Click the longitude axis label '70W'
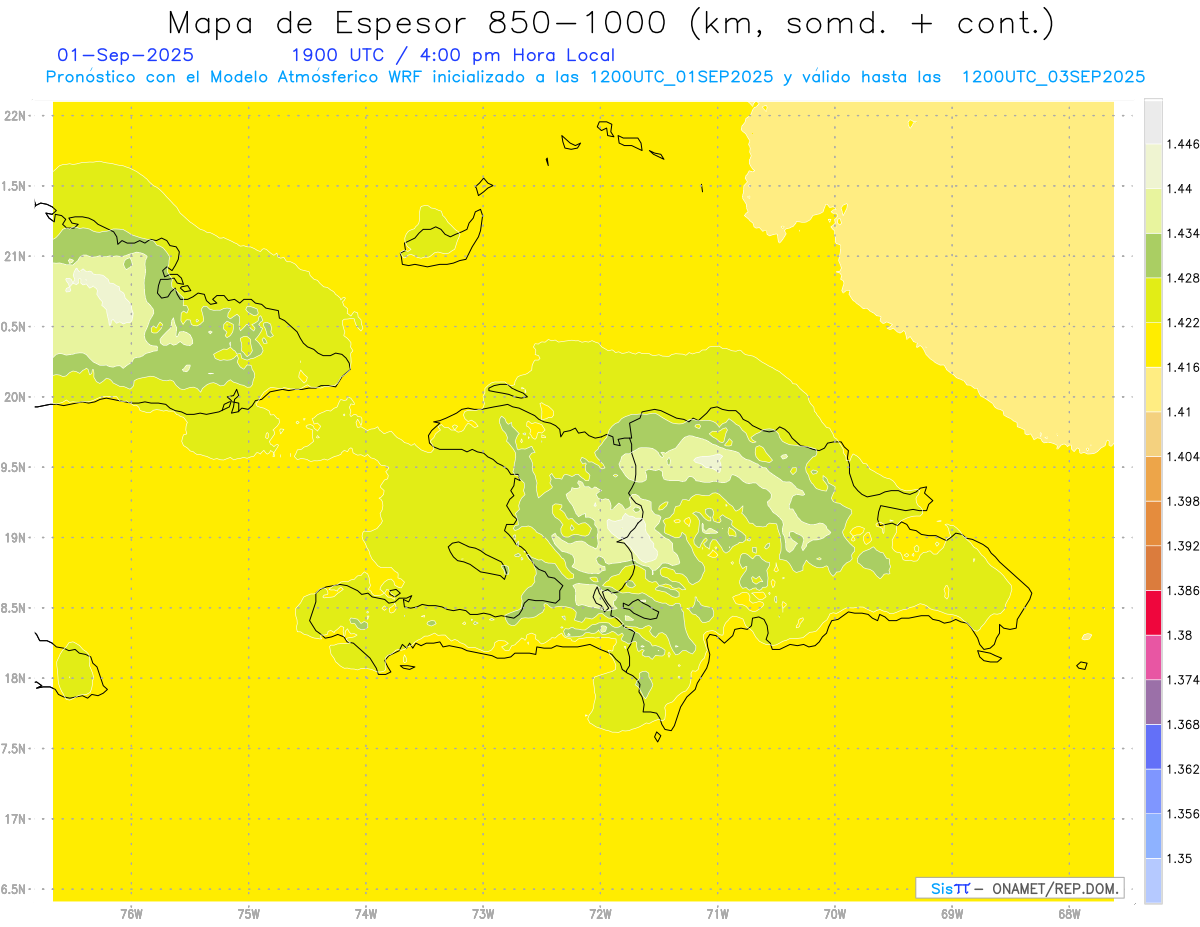Image resolution: width=1200 pixels, height=927 pixels. (835, 913)
